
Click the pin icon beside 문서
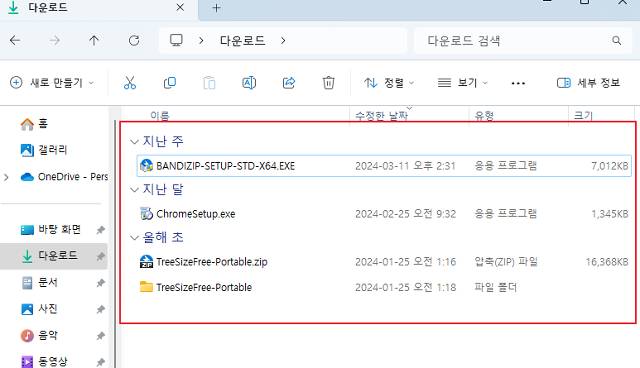point(100,283)
